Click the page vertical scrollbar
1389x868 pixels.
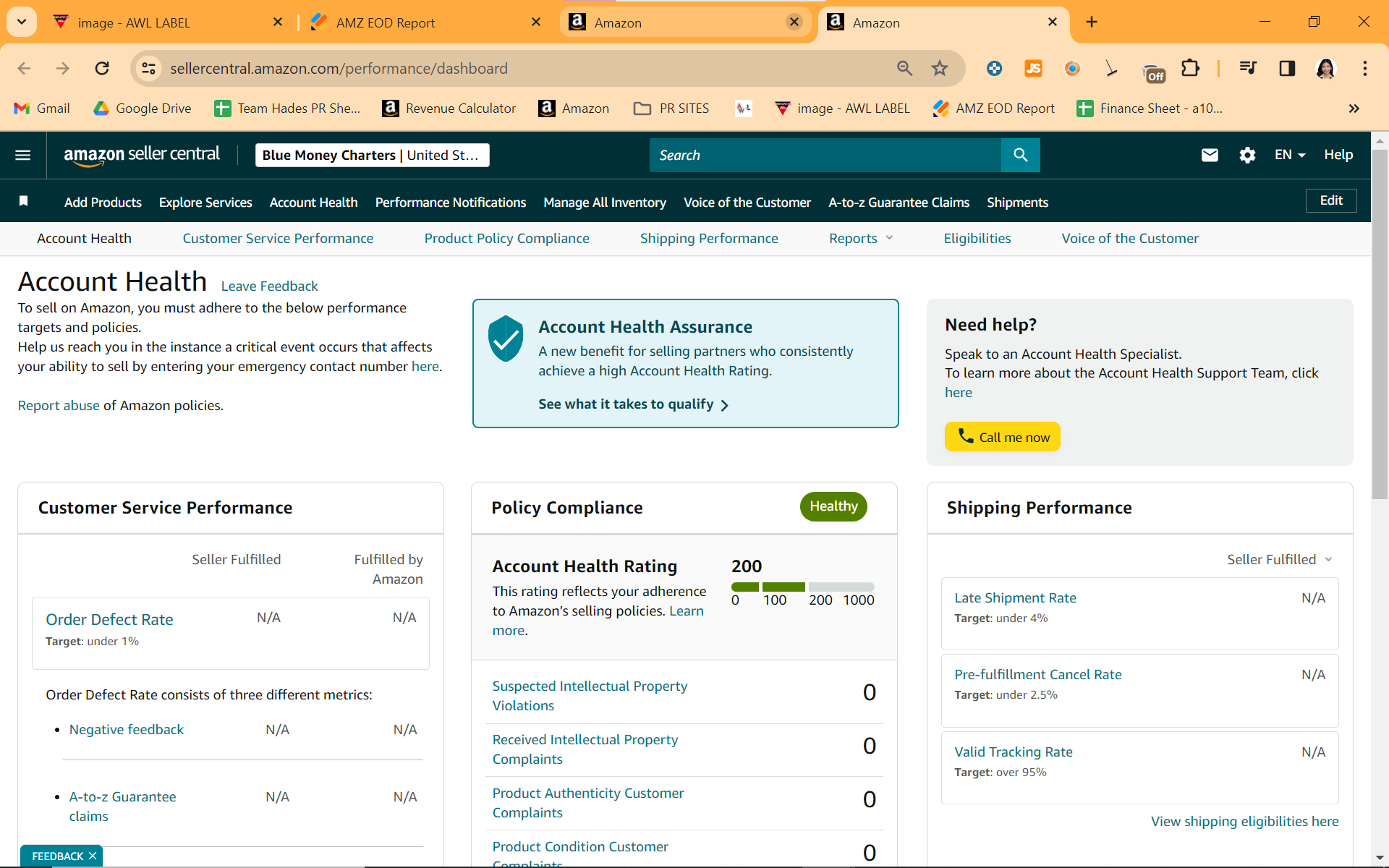1380,325
